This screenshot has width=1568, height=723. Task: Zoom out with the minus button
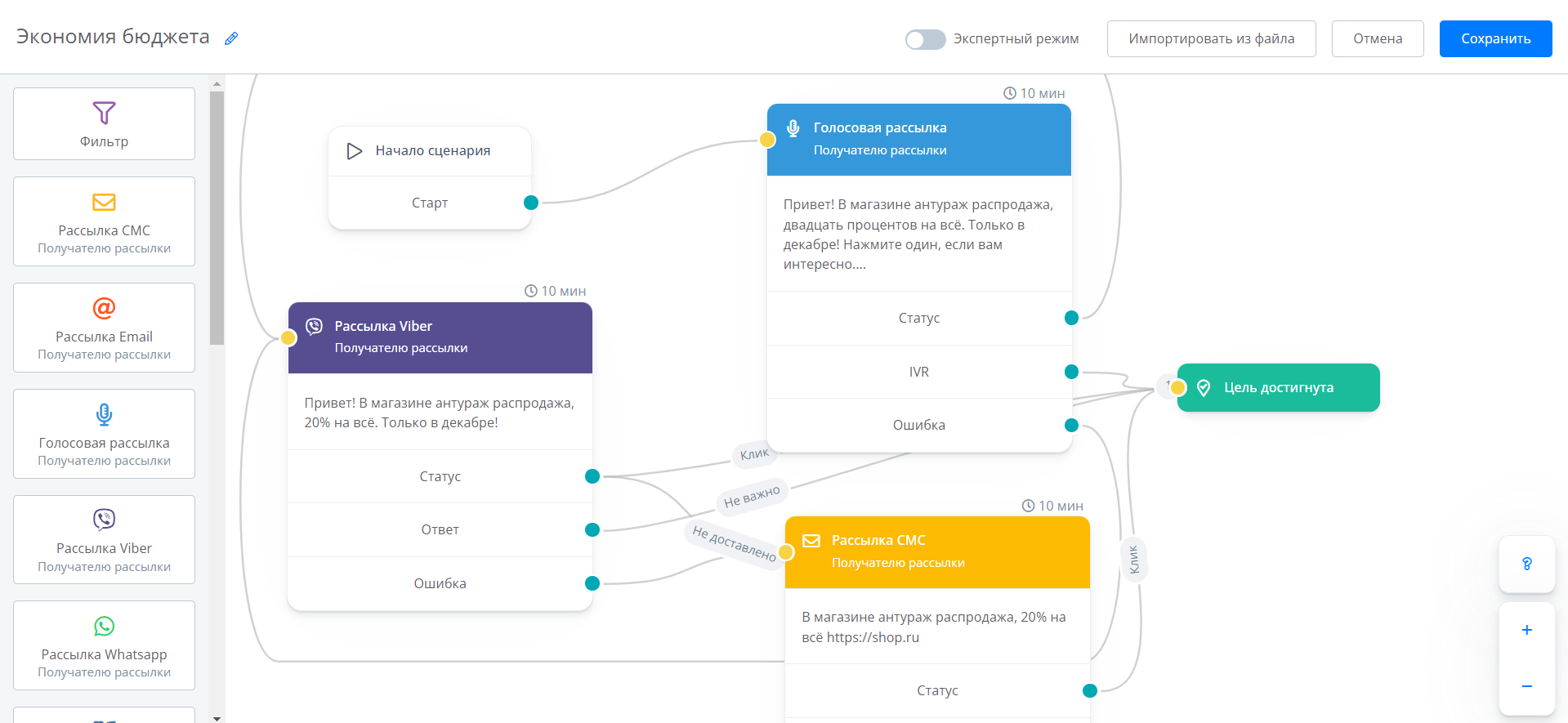1526,686
